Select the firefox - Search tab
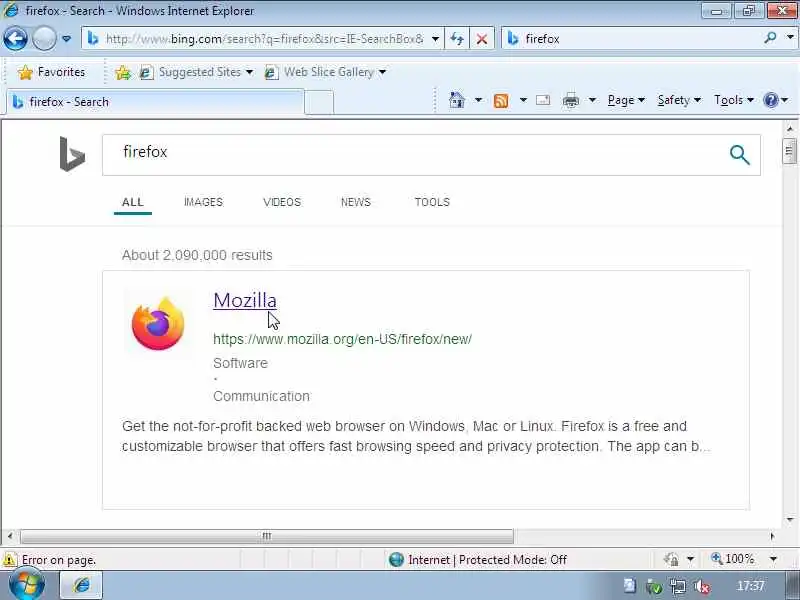This screenshot has height=600, width=800. (155, 102)
